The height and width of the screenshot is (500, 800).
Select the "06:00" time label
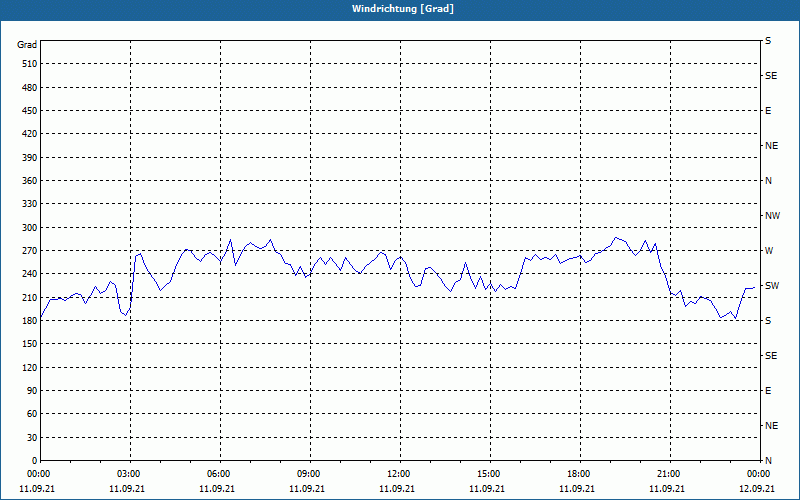(x=218, y=474)
